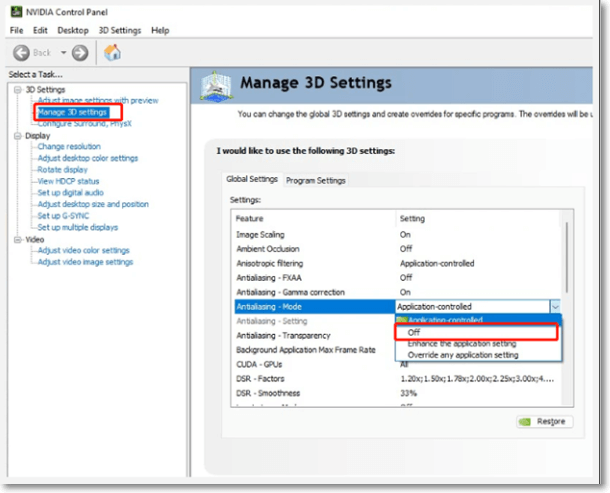Click the Forward arrow icon
This screenshot has height=493, width=610.
[80, 53]
